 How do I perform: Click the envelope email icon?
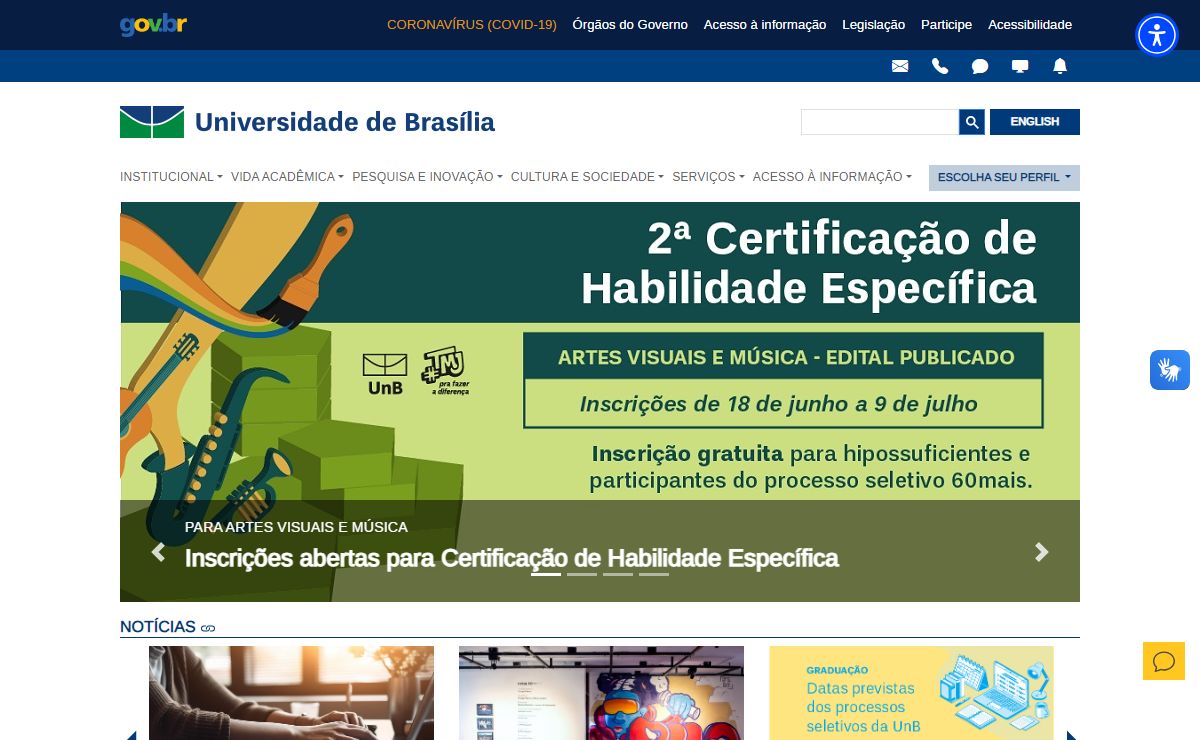click(900, 66)
